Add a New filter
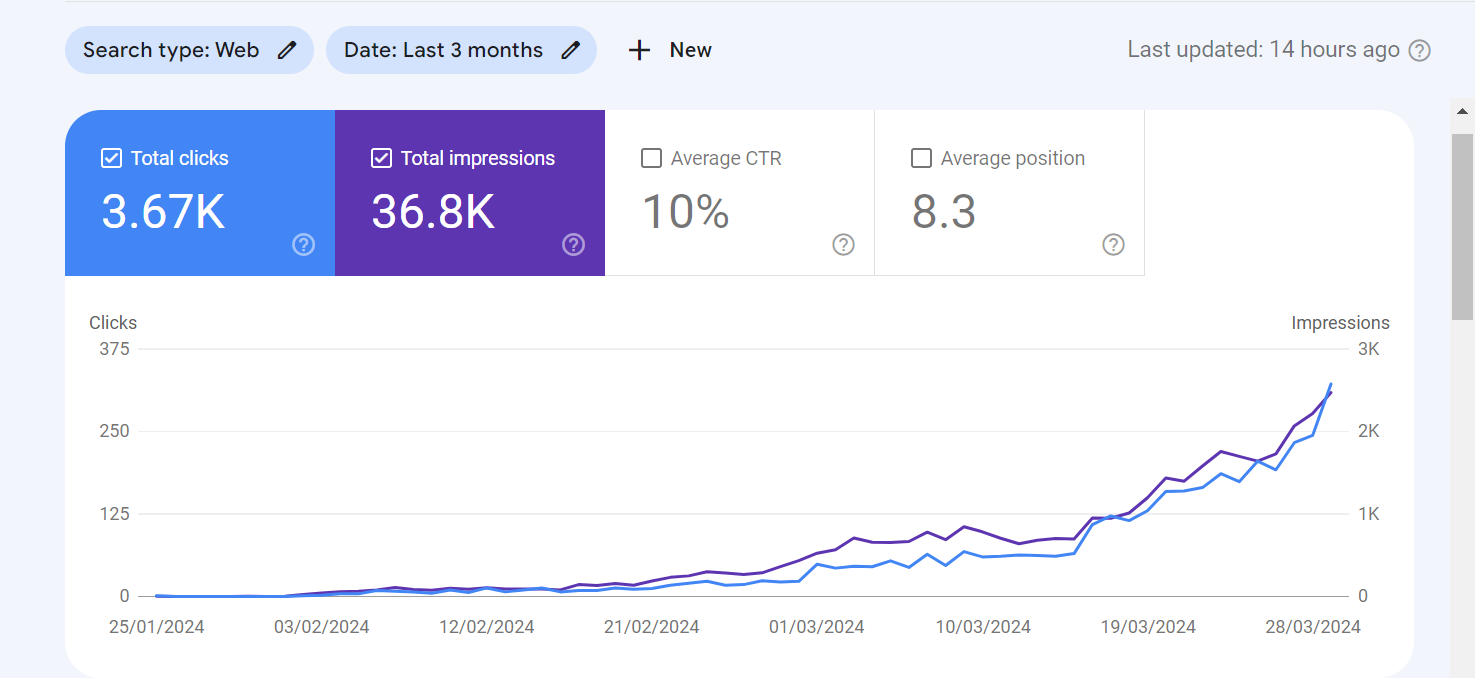This screenshot has width=1475, height=678. [669, 50]
